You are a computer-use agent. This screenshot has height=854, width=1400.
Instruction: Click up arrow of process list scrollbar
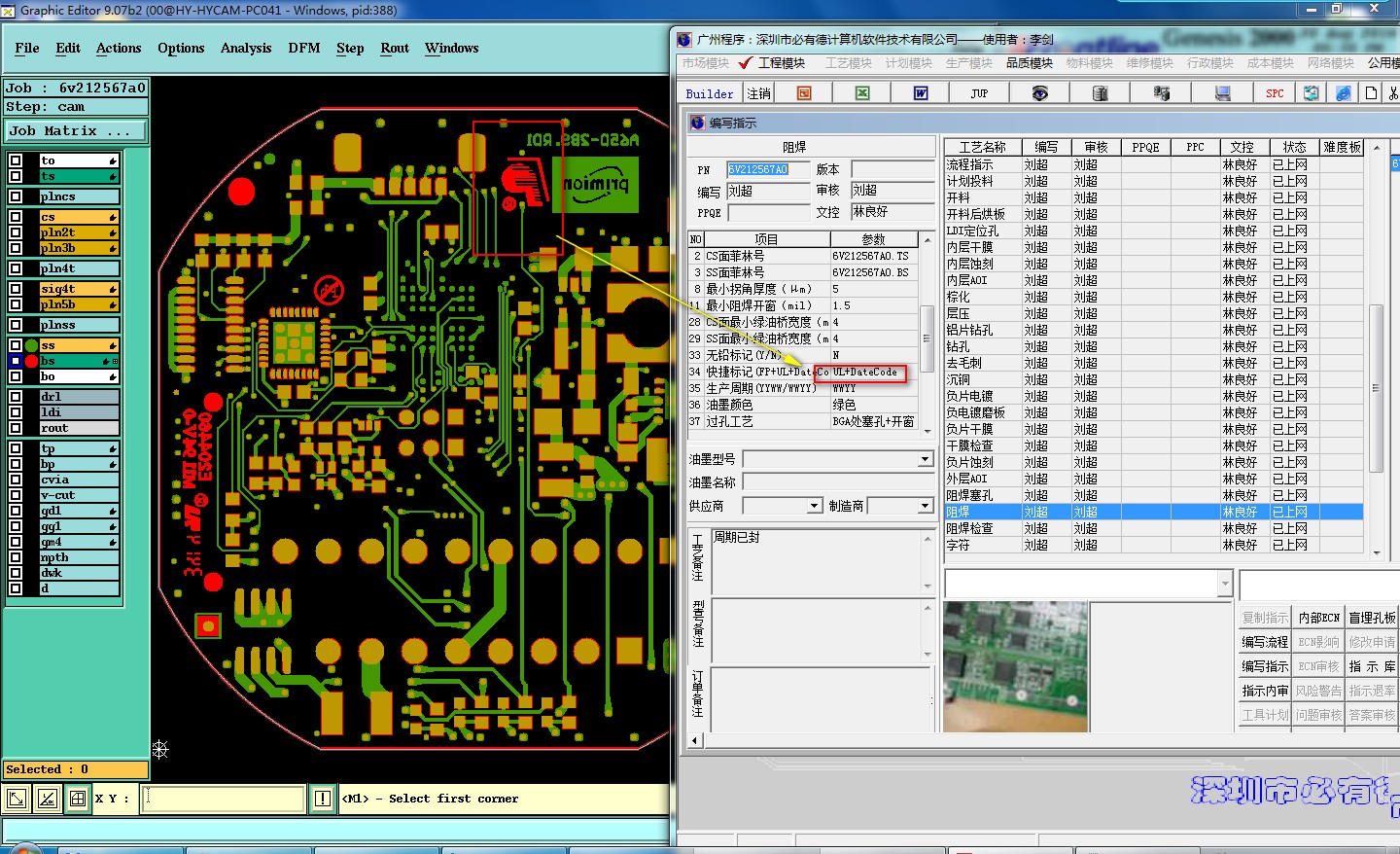tap(1377, 148)
